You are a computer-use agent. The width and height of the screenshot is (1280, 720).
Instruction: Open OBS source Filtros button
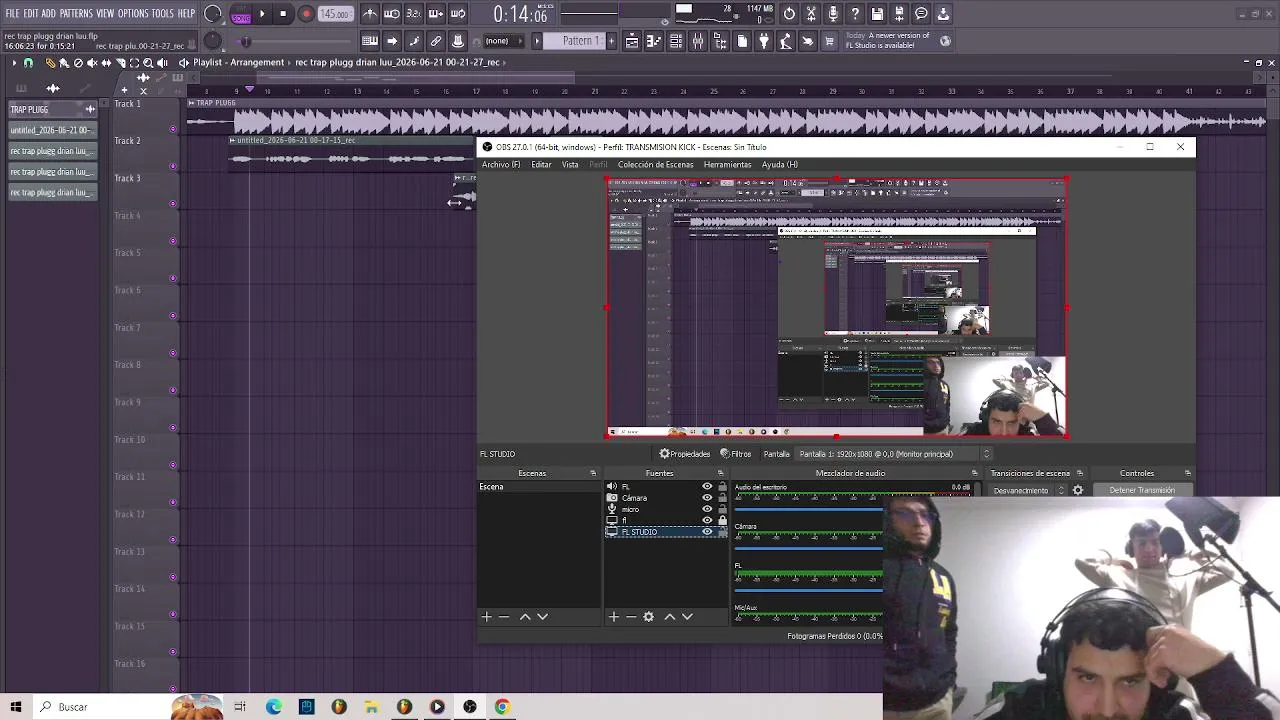point(736,454)
